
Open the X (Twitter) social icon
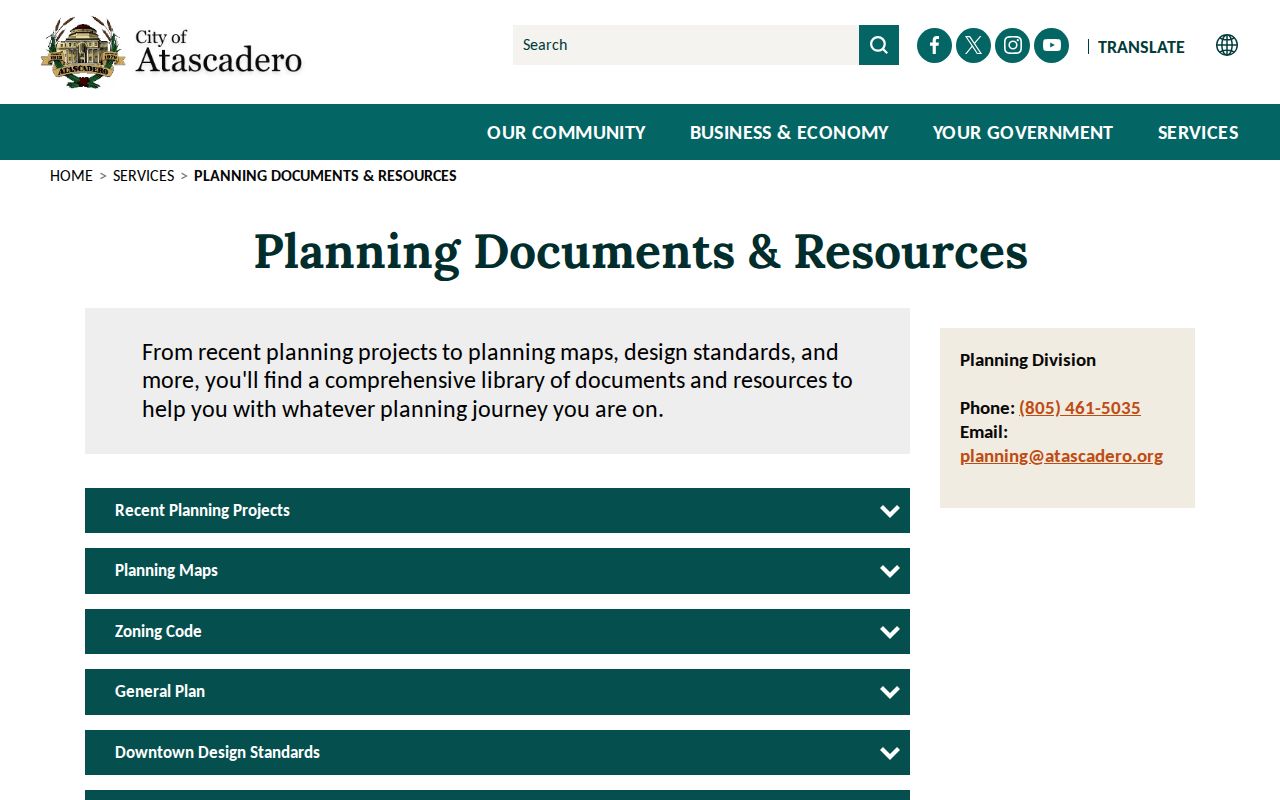click(x=973, y=45)
